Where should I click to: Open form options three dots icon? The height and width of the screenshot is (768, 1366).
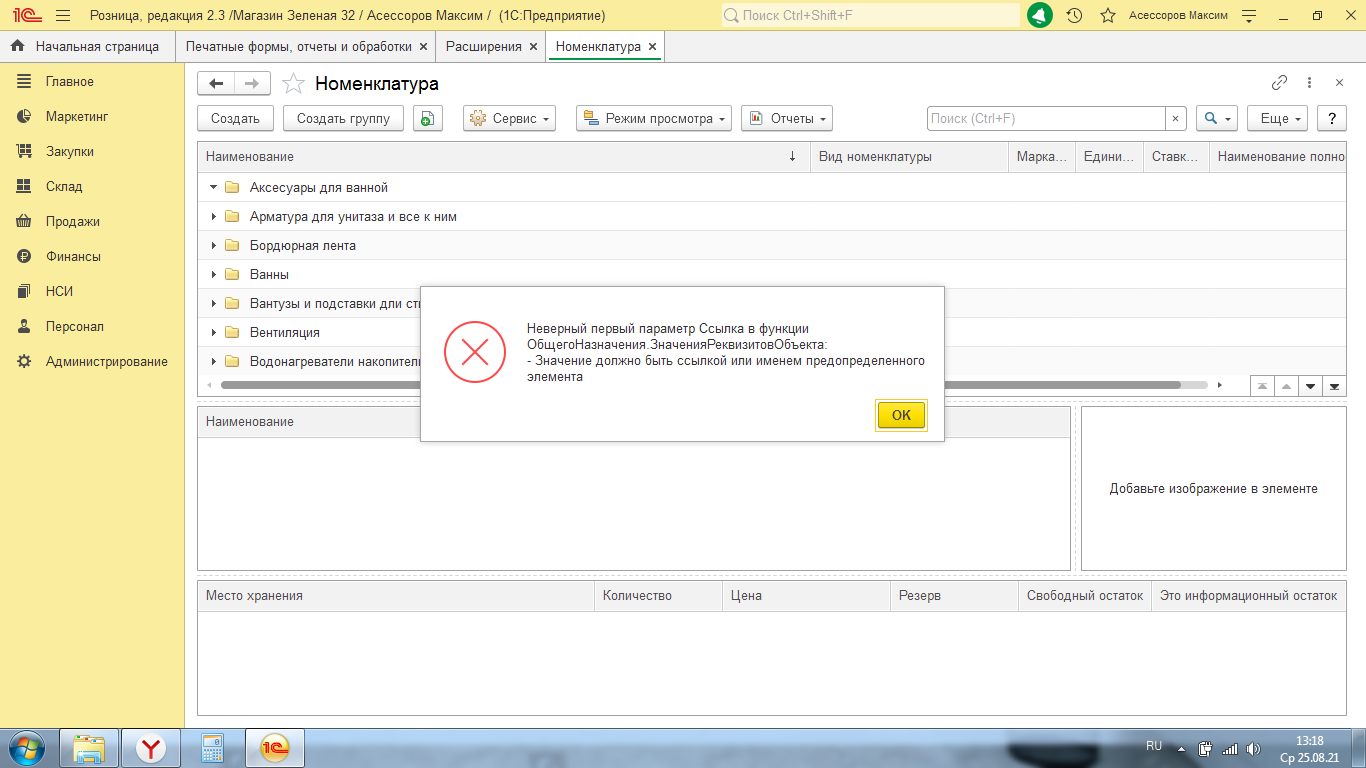(1310, 83)
